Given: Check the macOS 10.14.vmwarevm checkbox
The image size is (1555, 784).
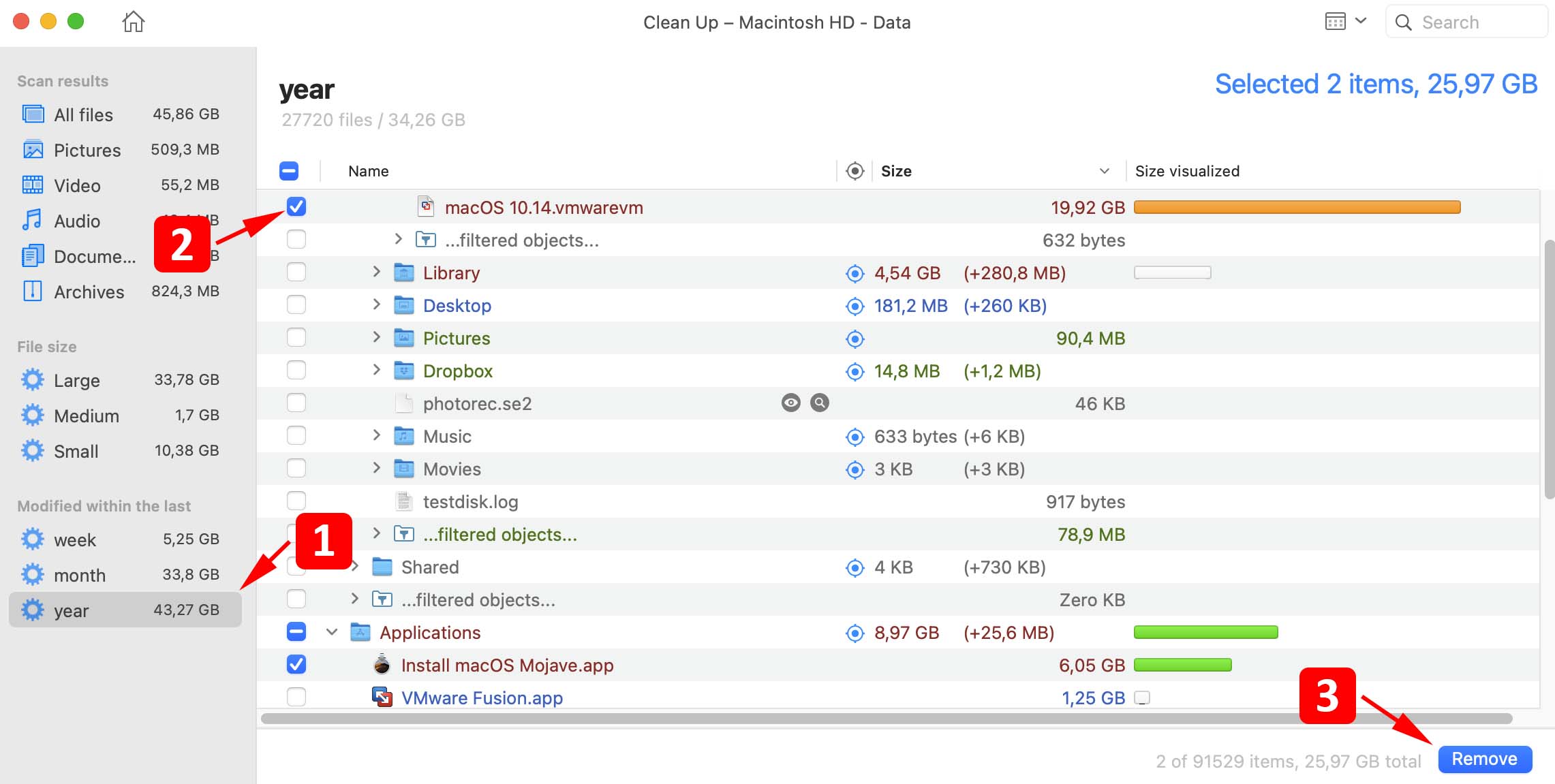Looking at the screenshot, I should tap(296, 206).
